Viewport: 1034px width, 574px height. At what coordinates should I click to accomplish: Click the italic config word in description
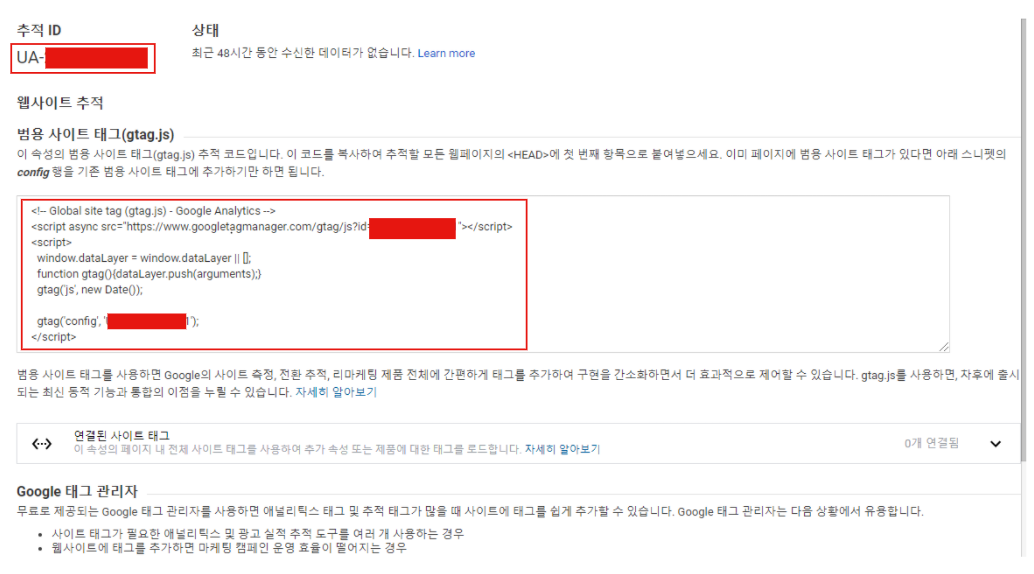pyautogui.click(x=33, y=172)
